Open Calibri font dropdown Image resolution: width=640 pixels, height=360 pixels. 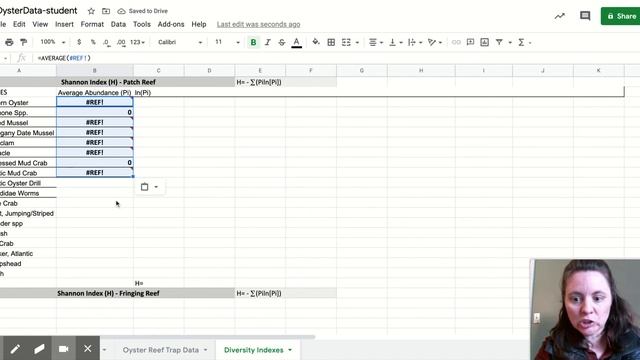click(x=180, y=42)
